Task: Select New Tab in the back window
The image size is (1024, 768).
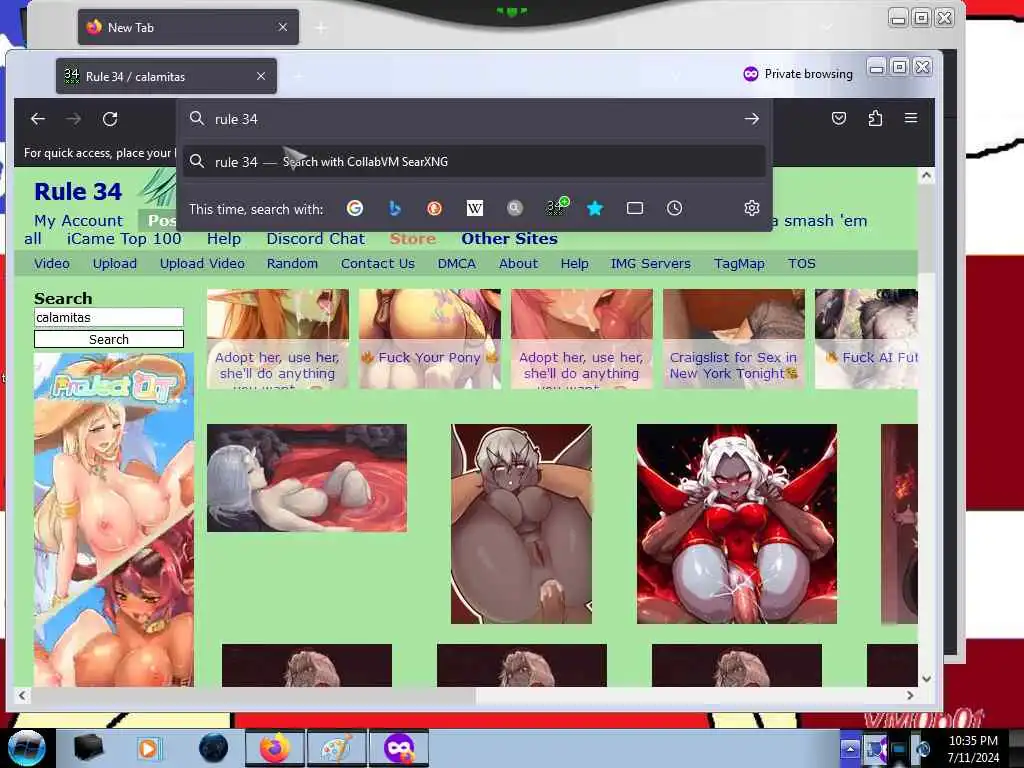Action: (188, 27)
